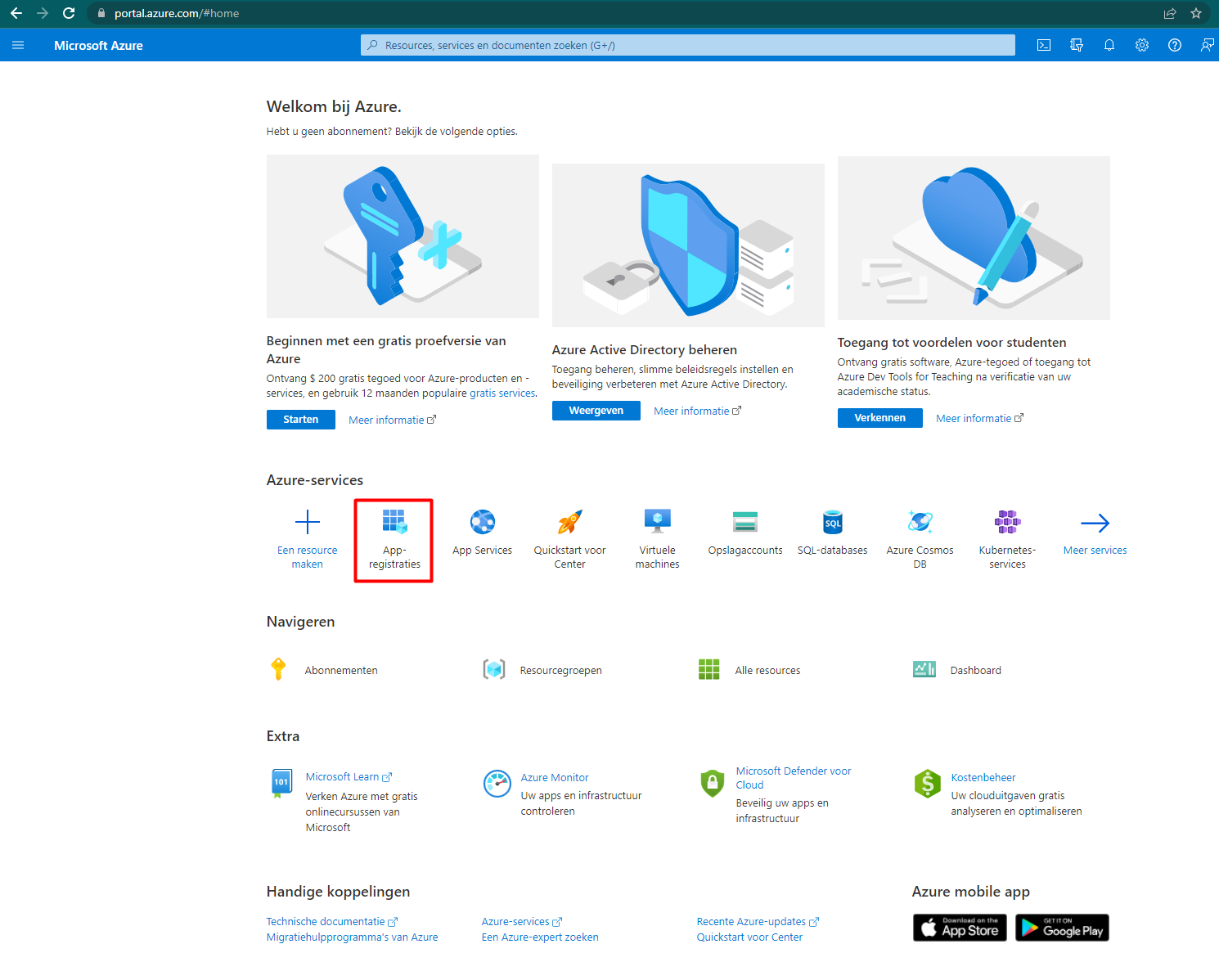1219x980 pixels.
Task: Open the Azure-services link under Handige koppelingen
Action: click(x=522, y=922)
